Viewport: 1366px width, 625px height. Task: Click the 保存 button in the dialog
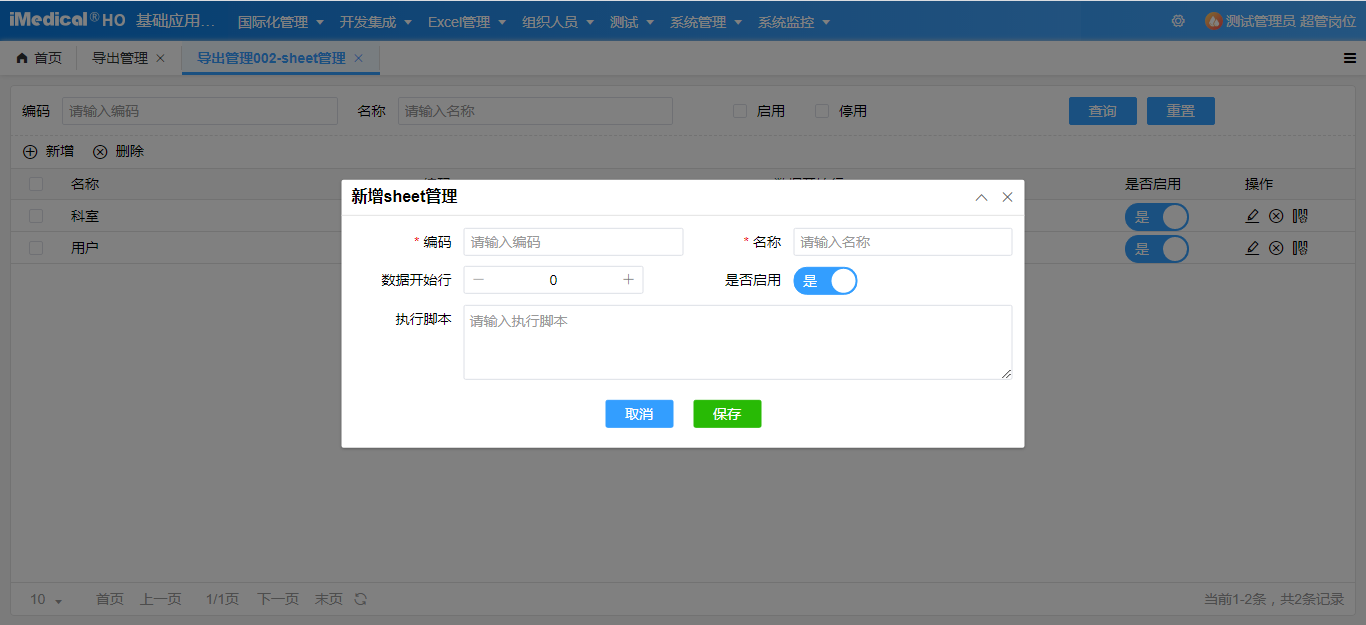(727, 413)
